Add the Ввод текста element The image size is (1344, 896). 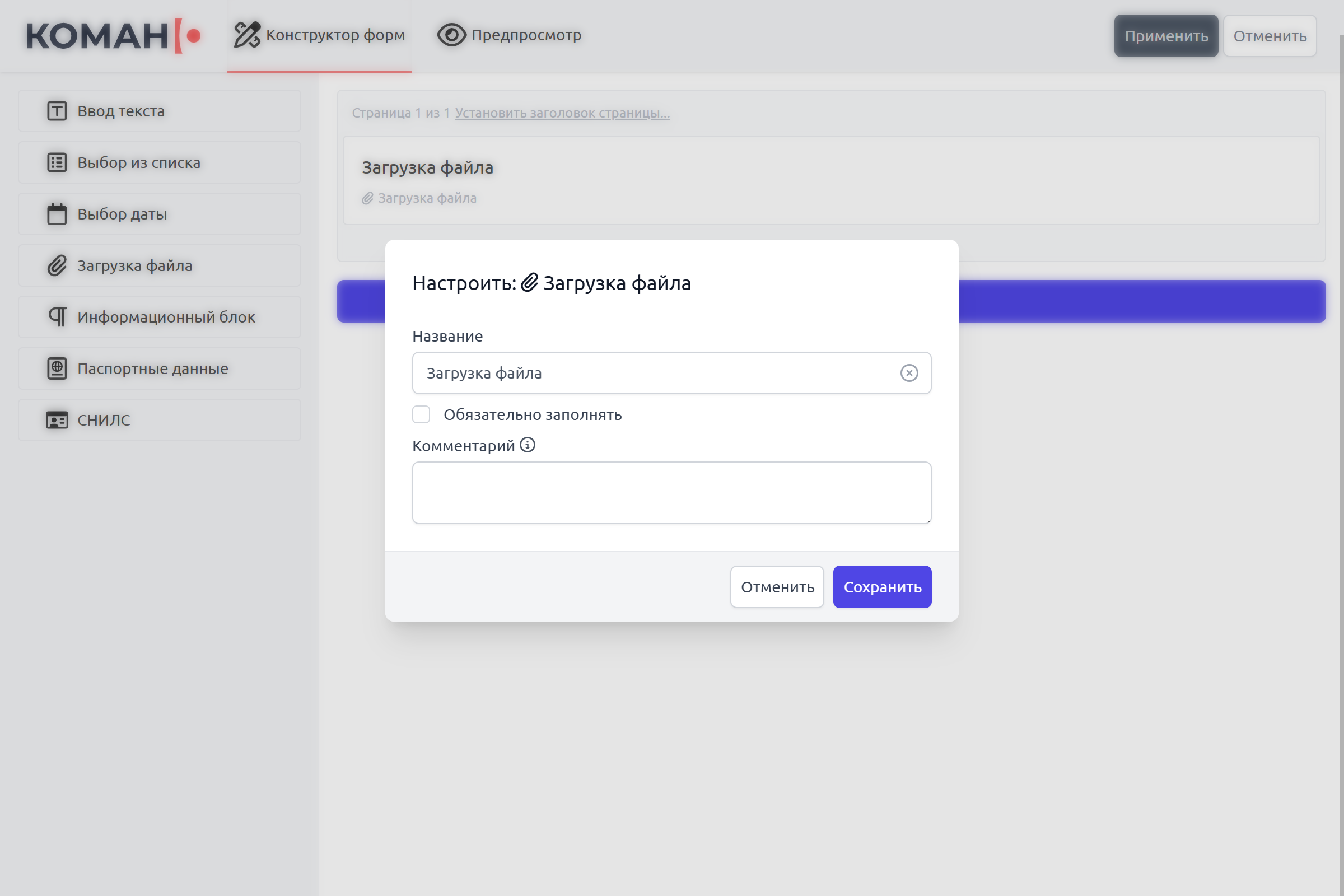click(160, 111)
